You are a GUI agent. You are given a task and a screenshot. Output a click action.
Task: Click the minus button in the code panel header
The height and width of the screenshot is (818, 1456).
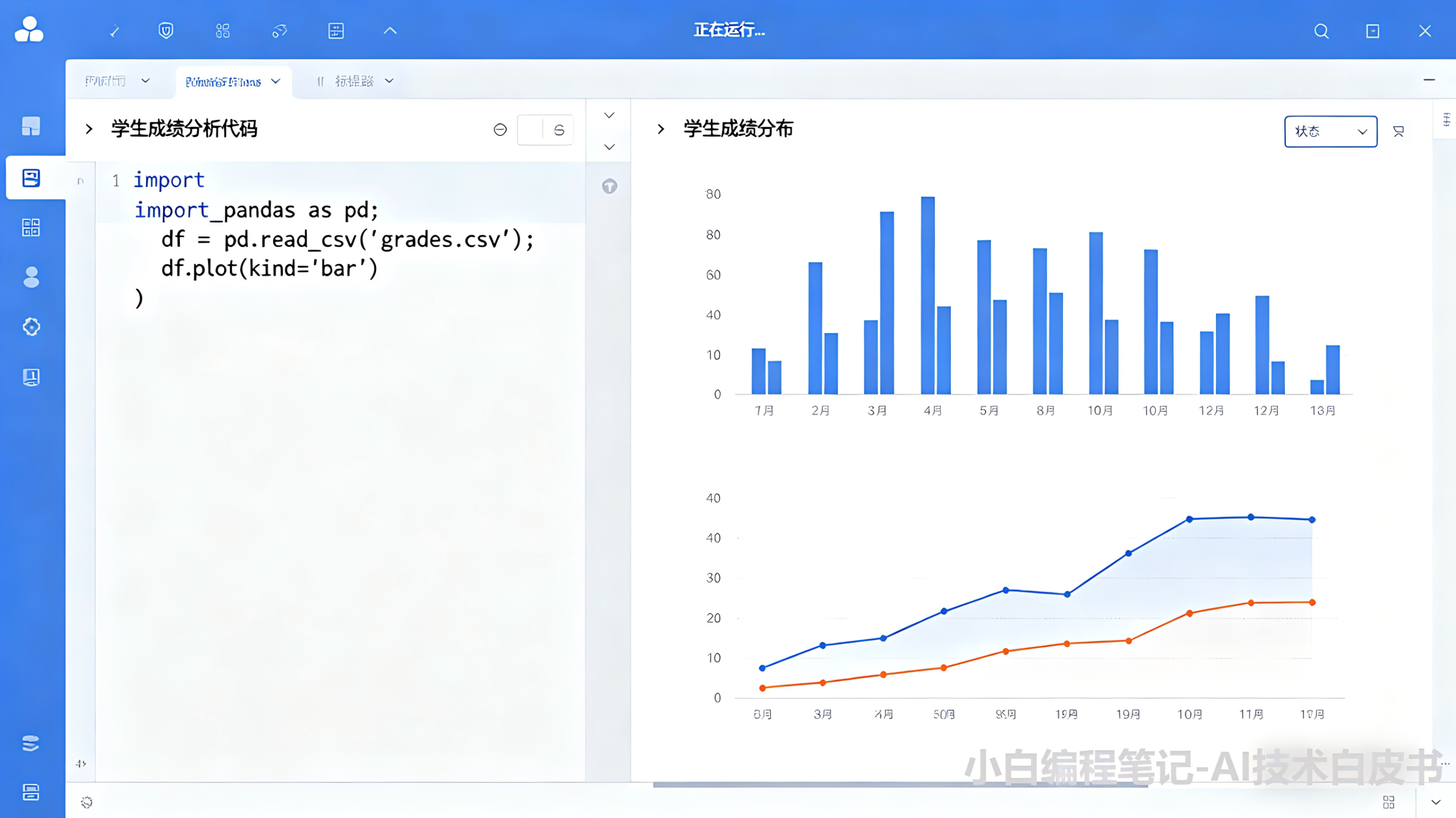click(x=500, y=130)
